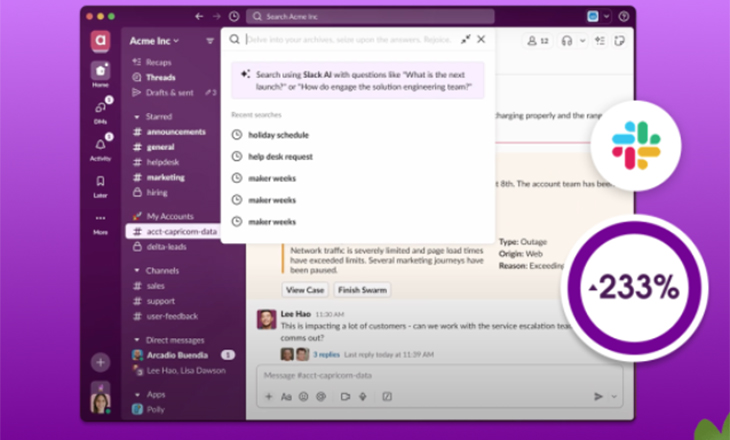Expand the Acme Inc workspace menu
Screen dimensions: 730x440
click(x=154, y=41)
